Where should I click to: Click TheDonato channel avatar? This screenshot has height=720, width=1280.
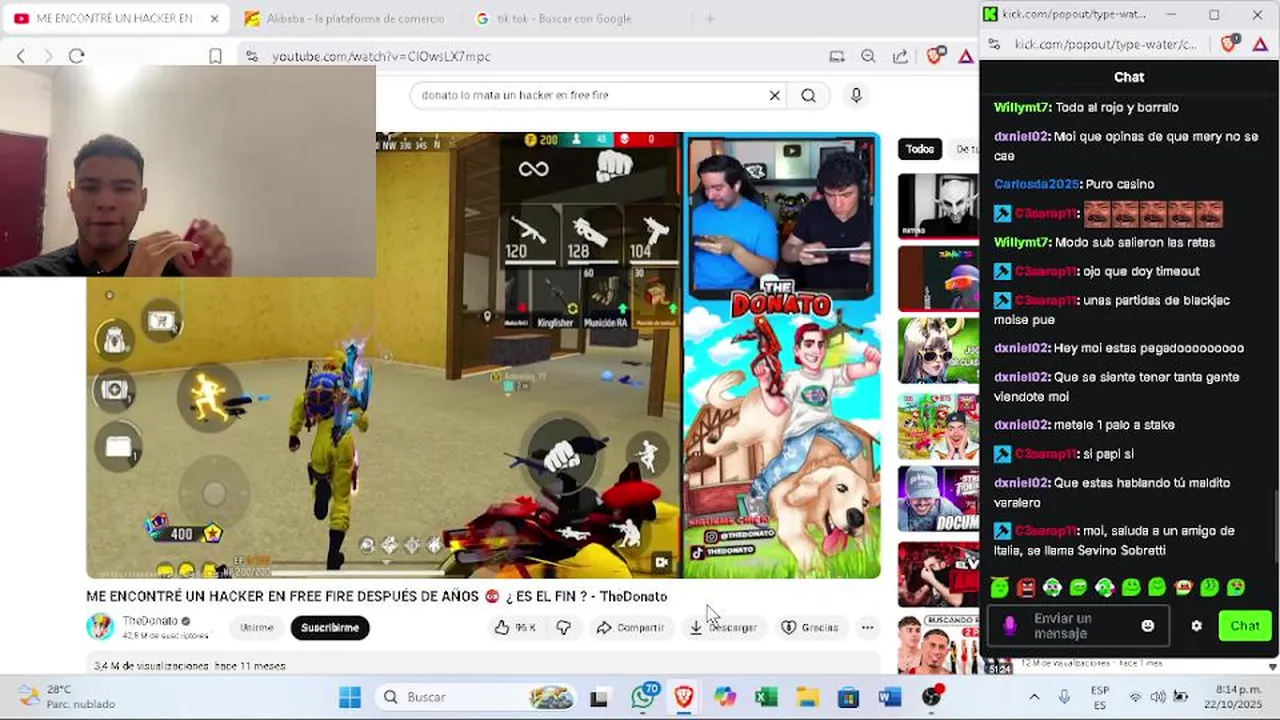(x=100, y=627)
